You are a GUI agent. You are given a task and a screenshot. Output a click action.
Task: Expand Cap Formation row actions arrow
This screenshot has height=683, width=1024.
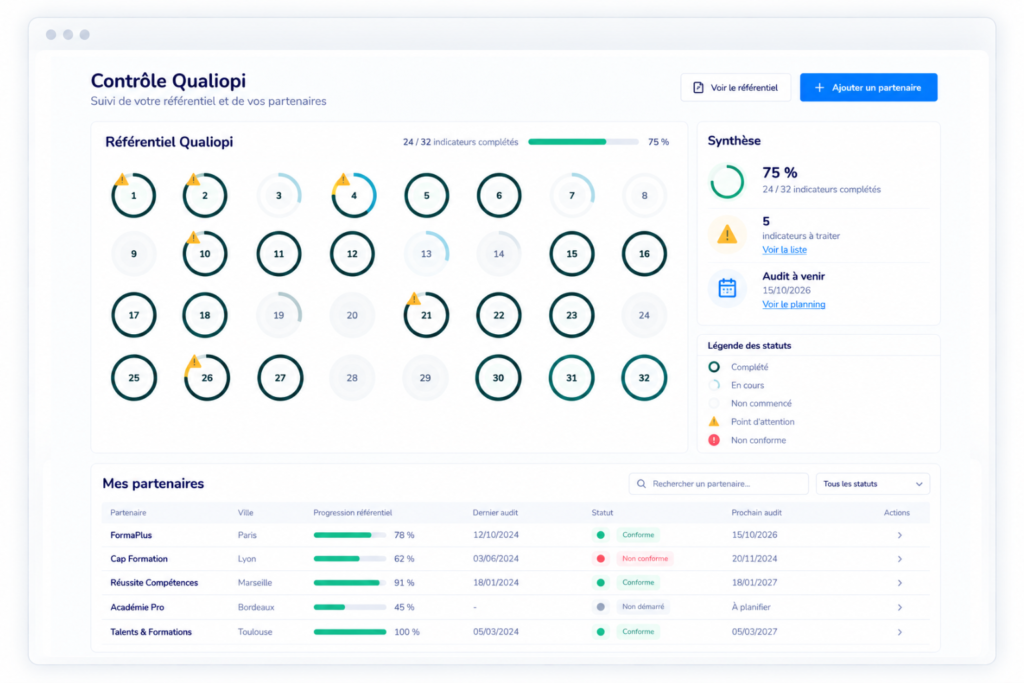click(899, 559)
